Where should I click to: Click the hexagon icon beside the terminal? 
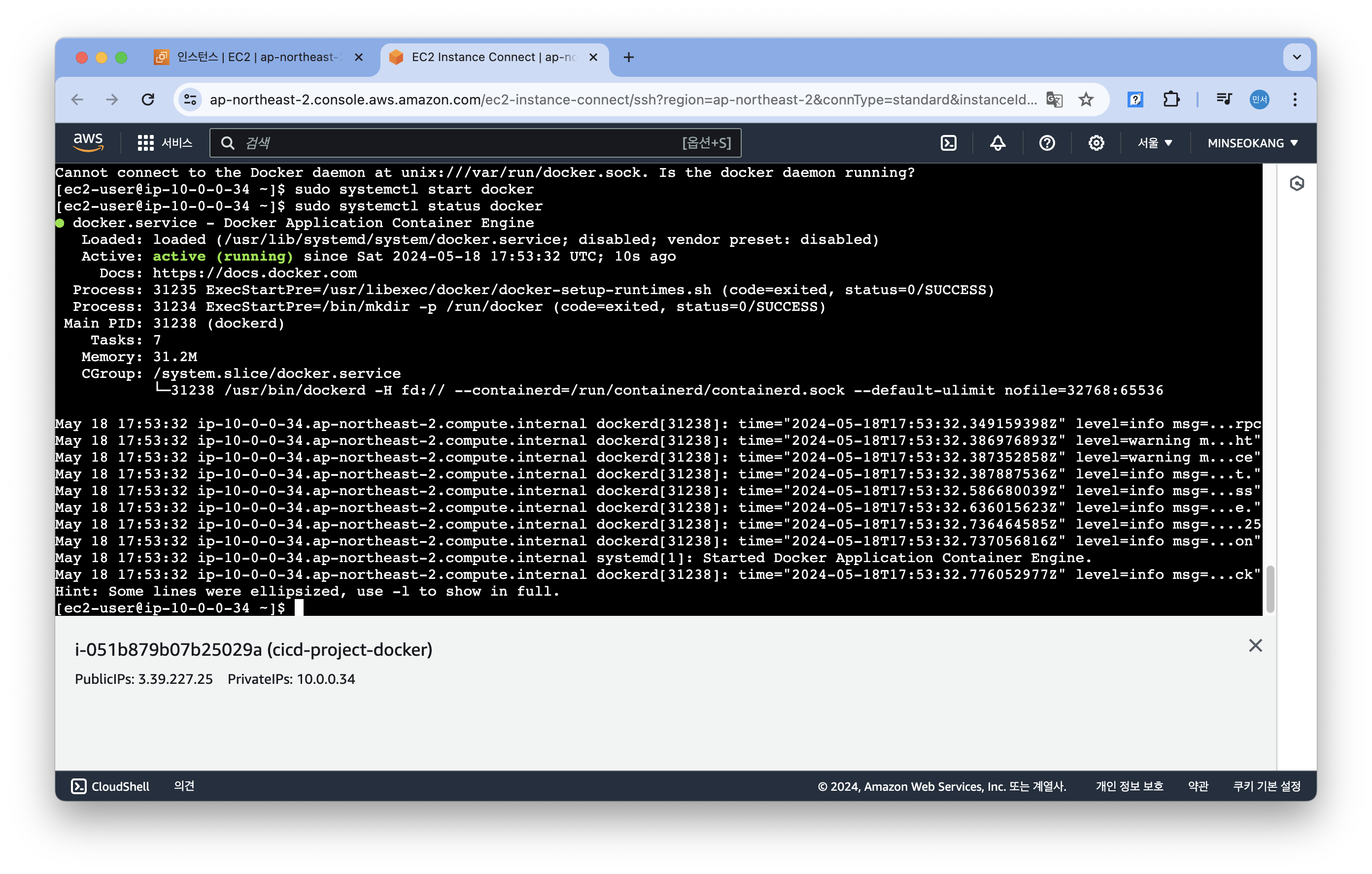click(x=1297, y=183)
